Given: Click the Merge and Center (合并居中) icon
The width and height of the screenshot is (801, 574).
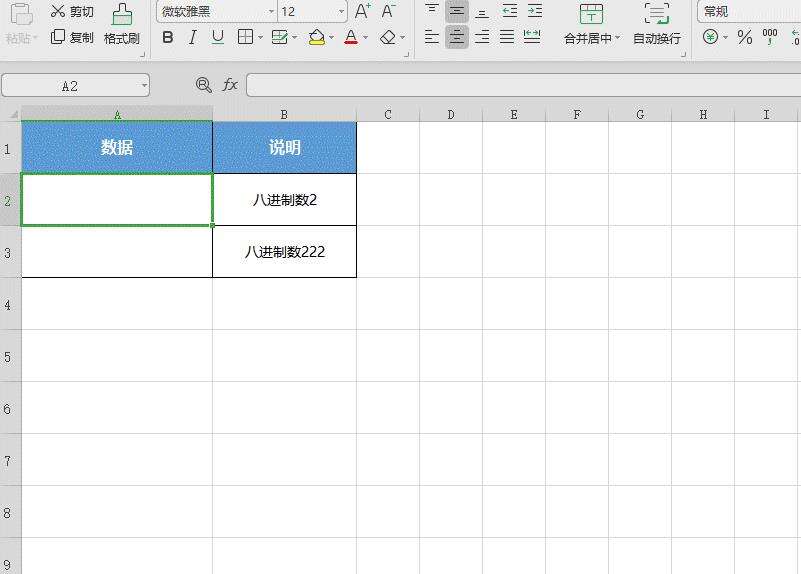Looking at the screenshot, I should 591,14.
